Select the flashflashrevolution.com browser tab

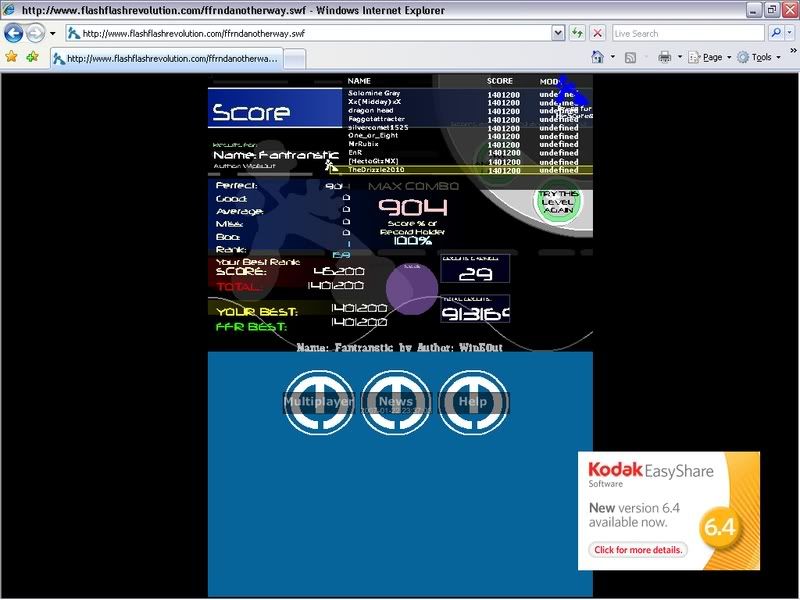pos(166,58)
